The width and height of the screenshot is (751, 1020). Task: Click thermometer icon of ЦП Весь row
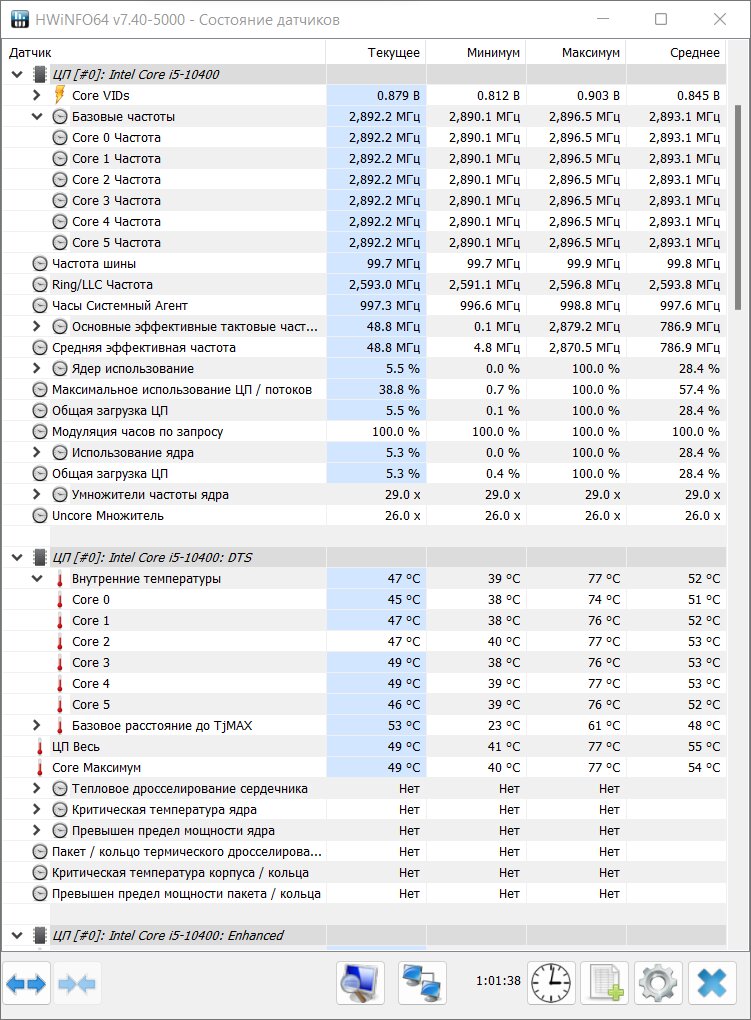[40, 747]
